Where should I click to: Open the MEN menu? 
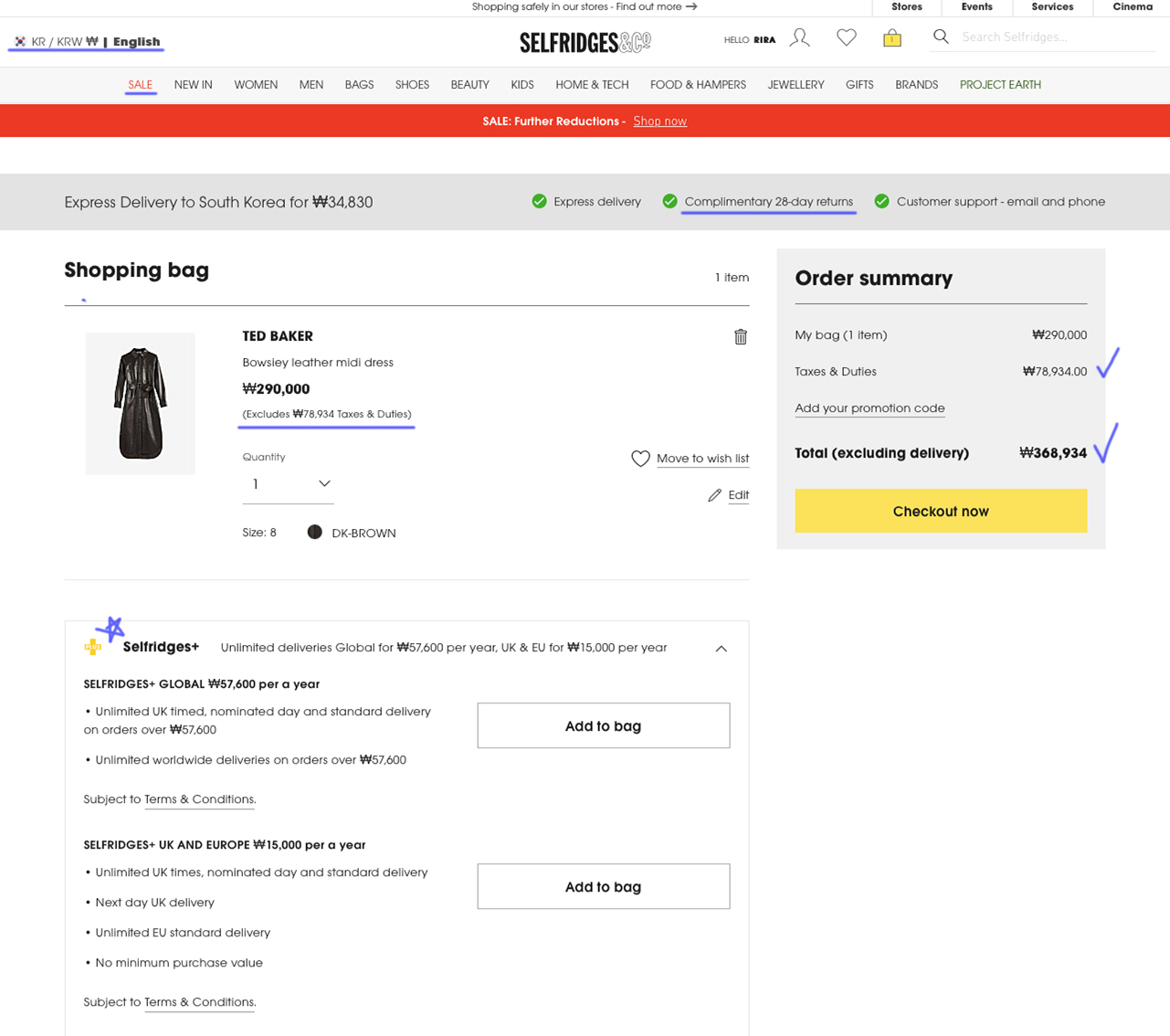pos(311,85)
